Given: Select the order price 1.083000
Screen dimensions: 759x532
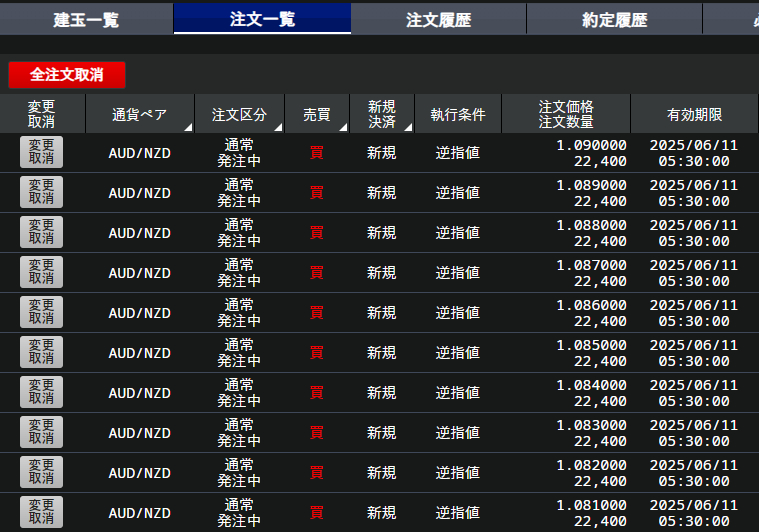Looking at the screenshot, I should (592, 426).
